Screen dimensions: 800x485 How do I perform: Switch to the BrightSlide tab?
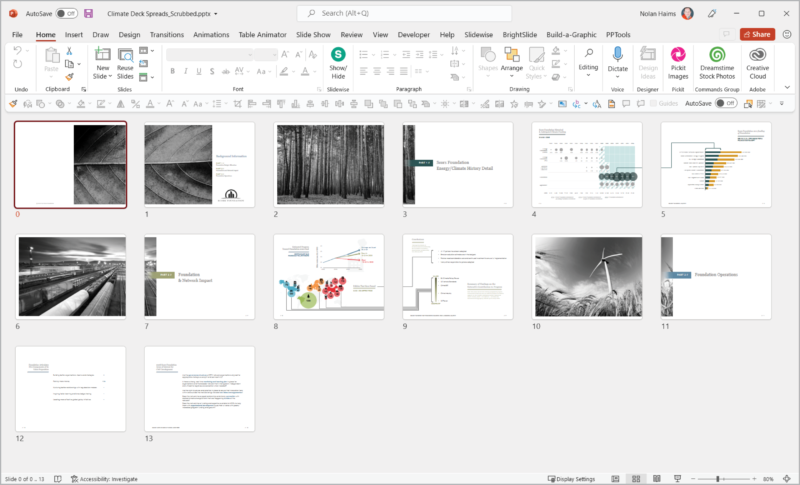click(x=519, y=35)
